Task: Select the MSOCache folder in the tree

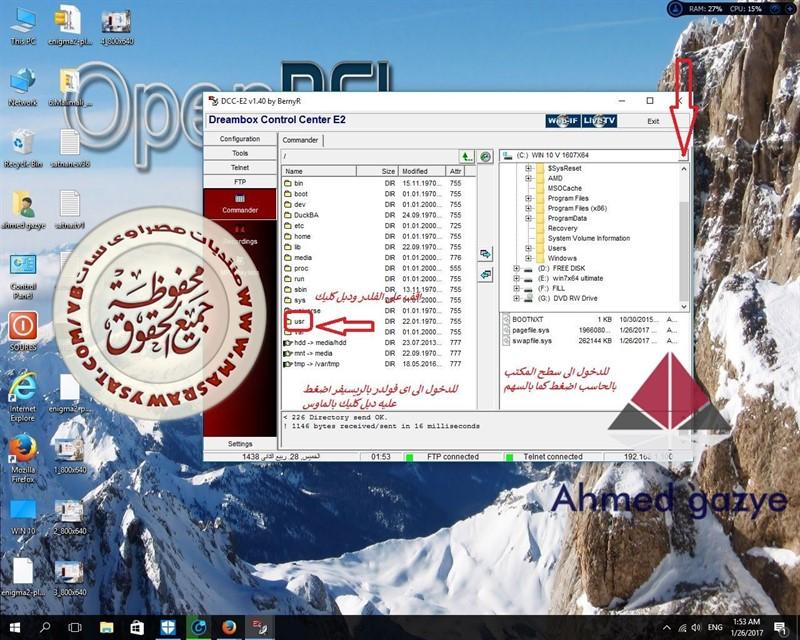Action: tap(564, 188)
